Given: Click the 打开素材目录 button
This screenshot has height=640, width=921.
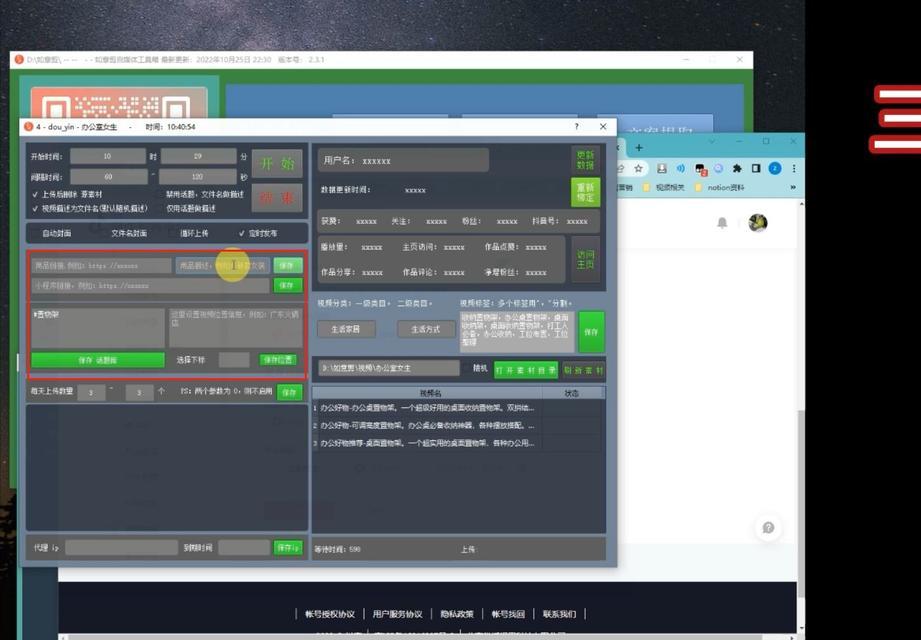Looking at the screenshot, I should pyautogui.click(x=526, y=370).
